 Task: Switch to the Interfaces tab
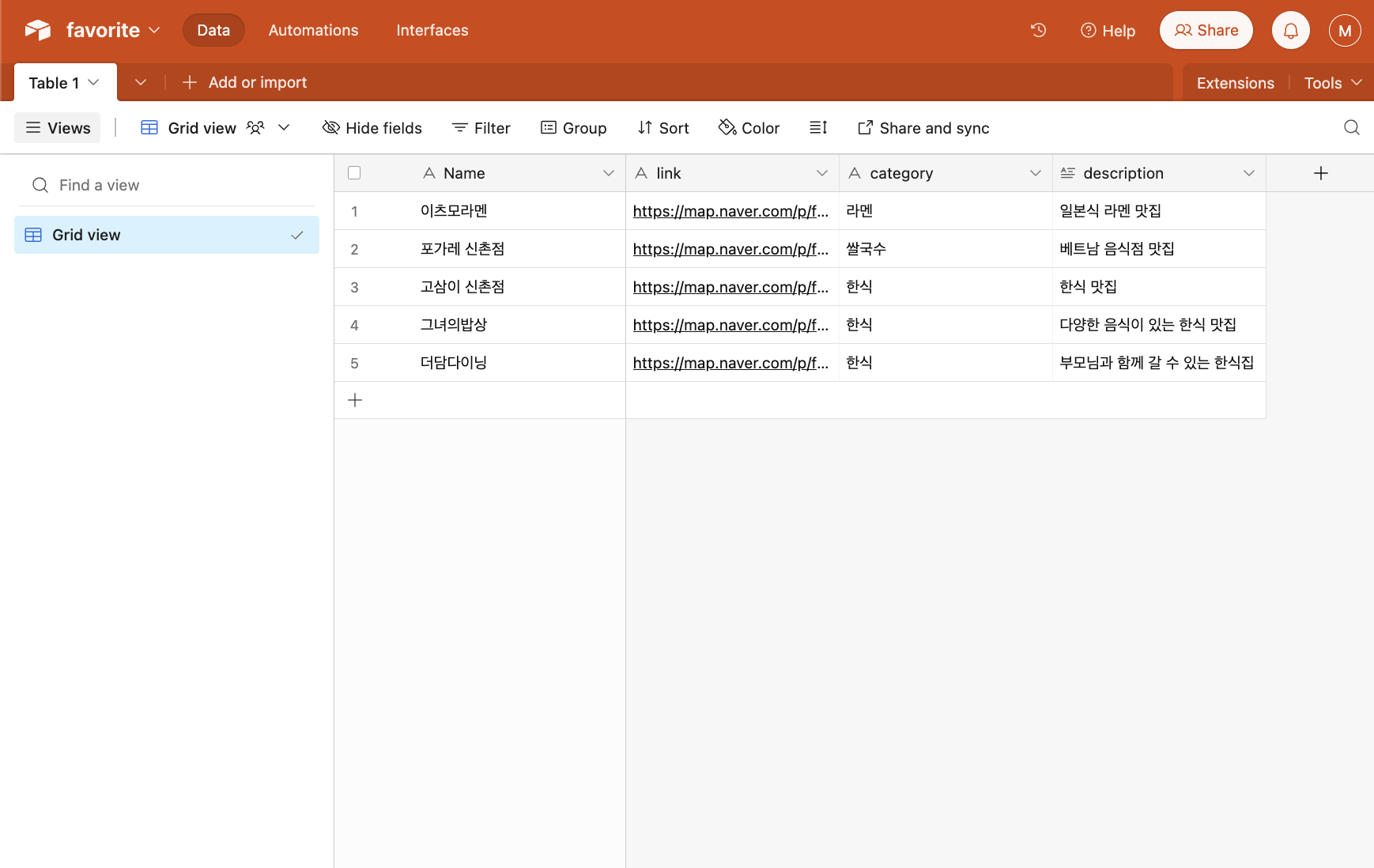coord(432,30)
